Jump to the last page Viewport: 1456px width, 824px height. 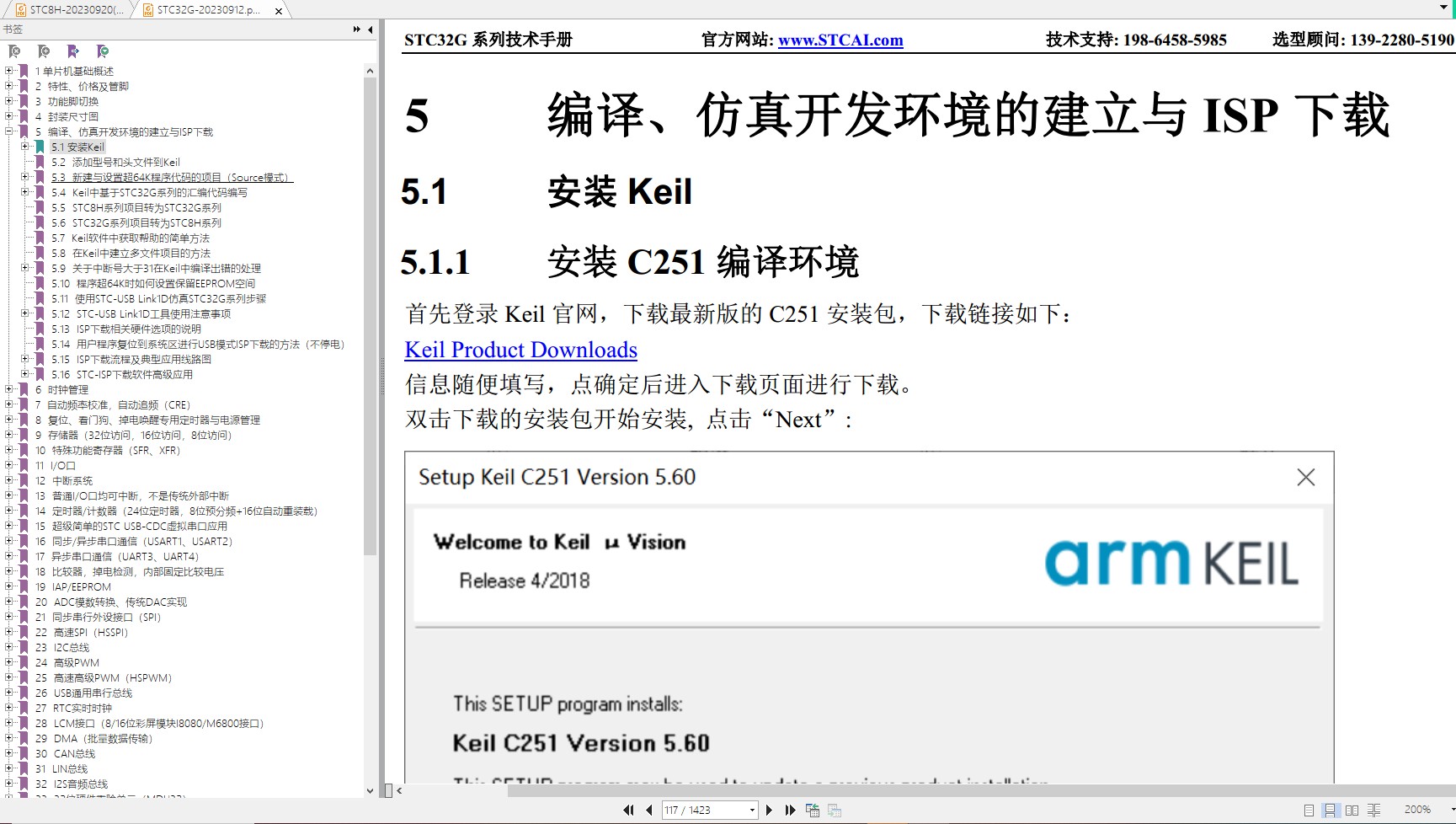pyautogui.click(x=790, y=810)
